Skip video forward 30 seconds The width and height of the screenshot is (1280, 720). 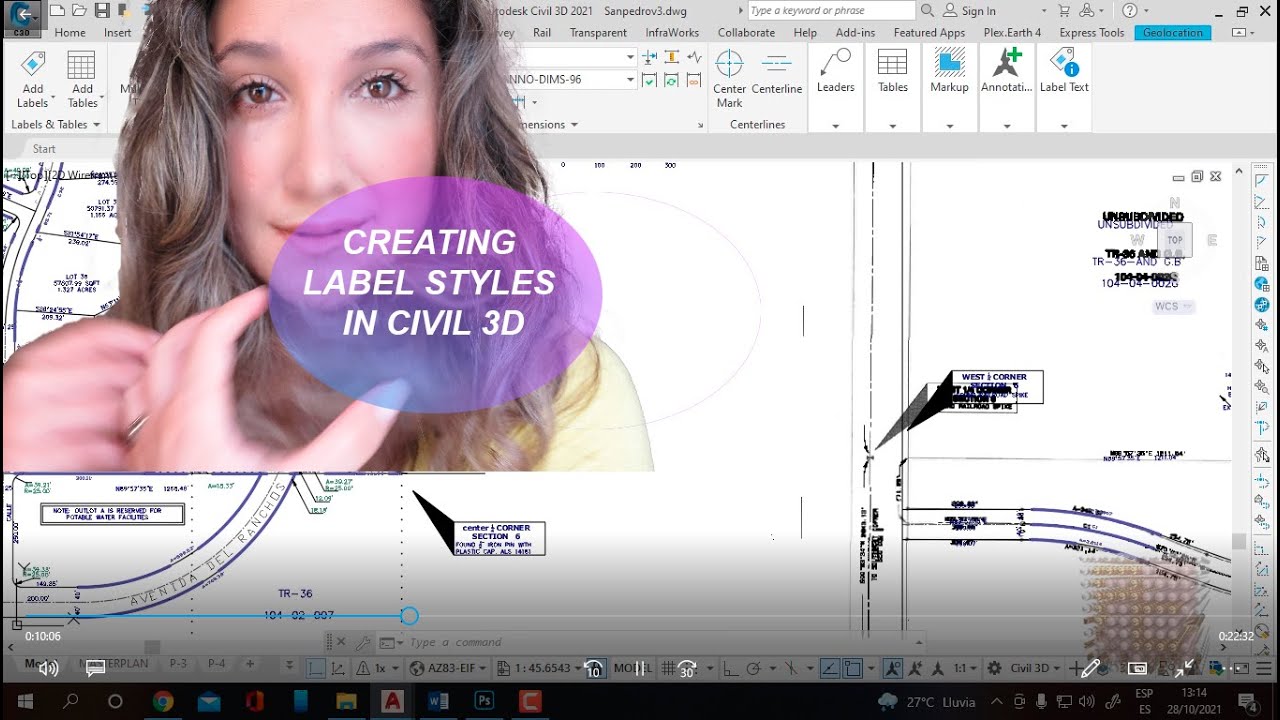tap(687, 668)
